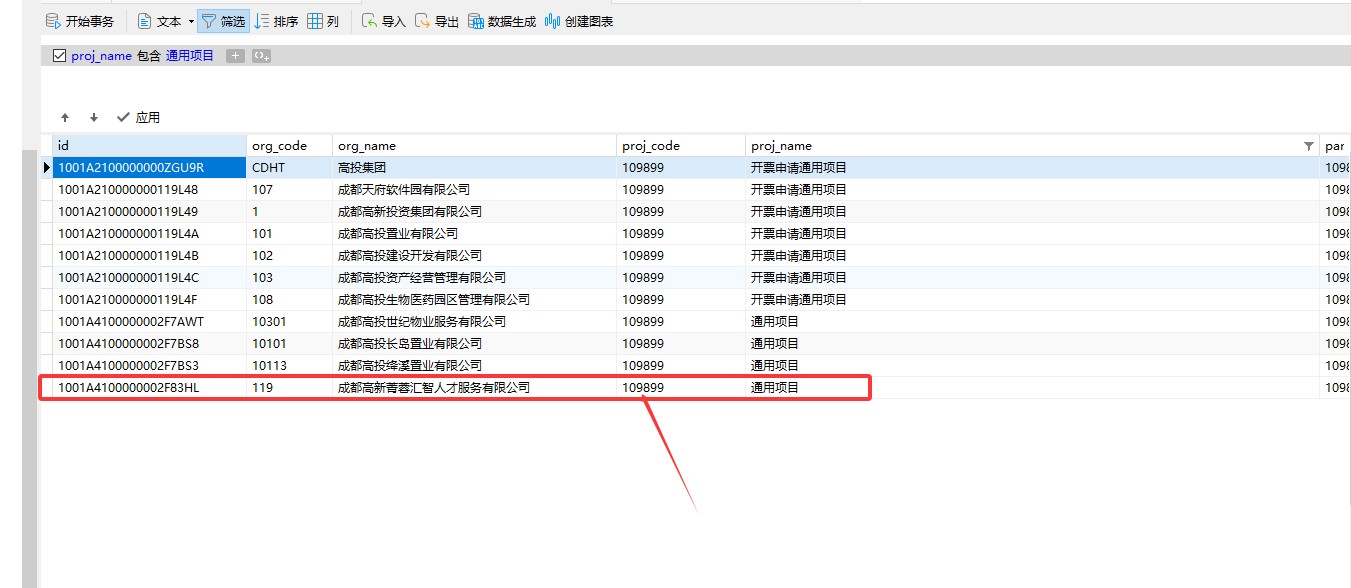Select the cell 1001A210000000119L4C
The height and width of the screenshot is (588, 1351).
(x=149, y=277)
